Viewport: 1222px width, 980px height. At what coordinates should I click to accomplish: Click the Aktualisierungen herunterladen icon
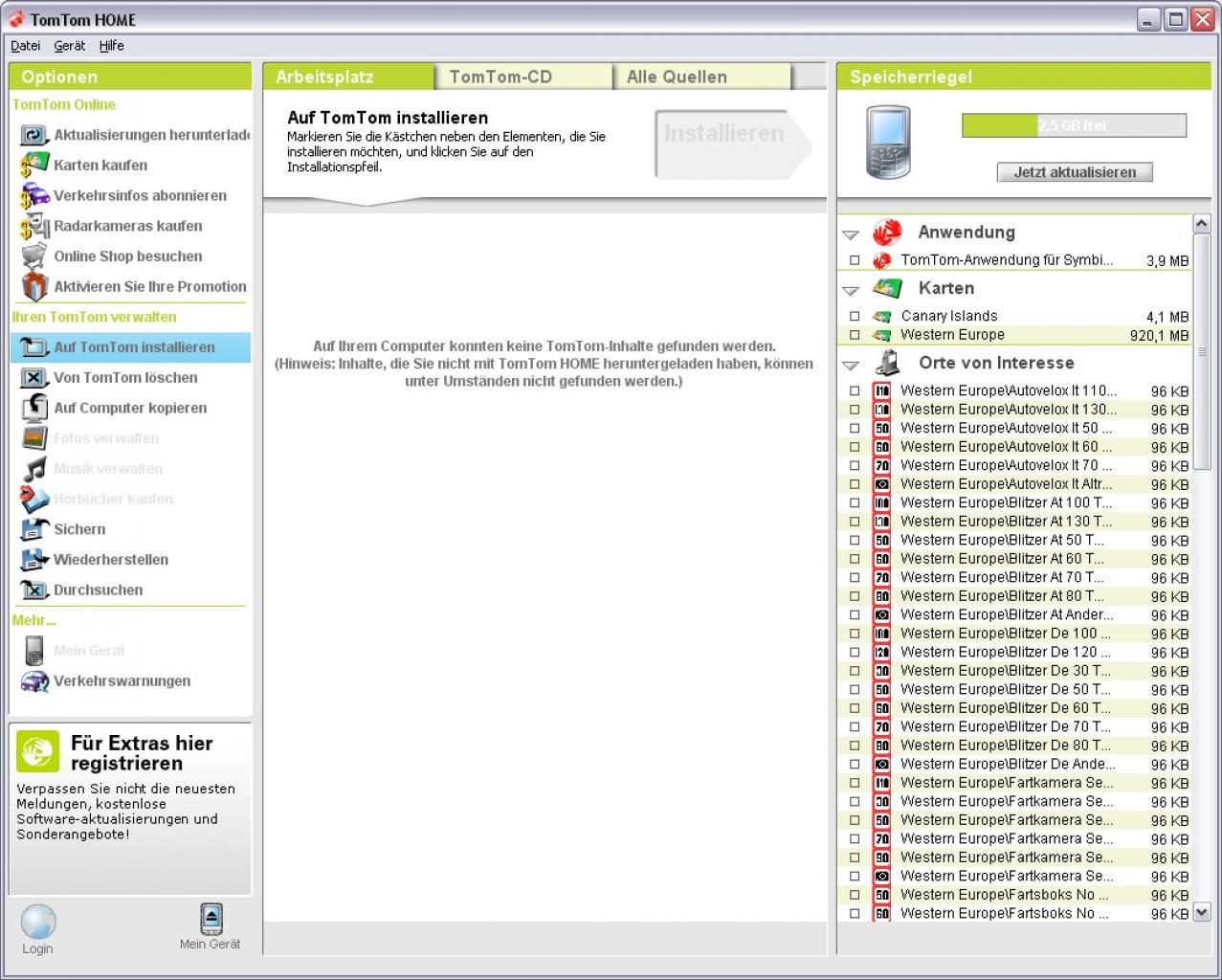pos(34,135)
